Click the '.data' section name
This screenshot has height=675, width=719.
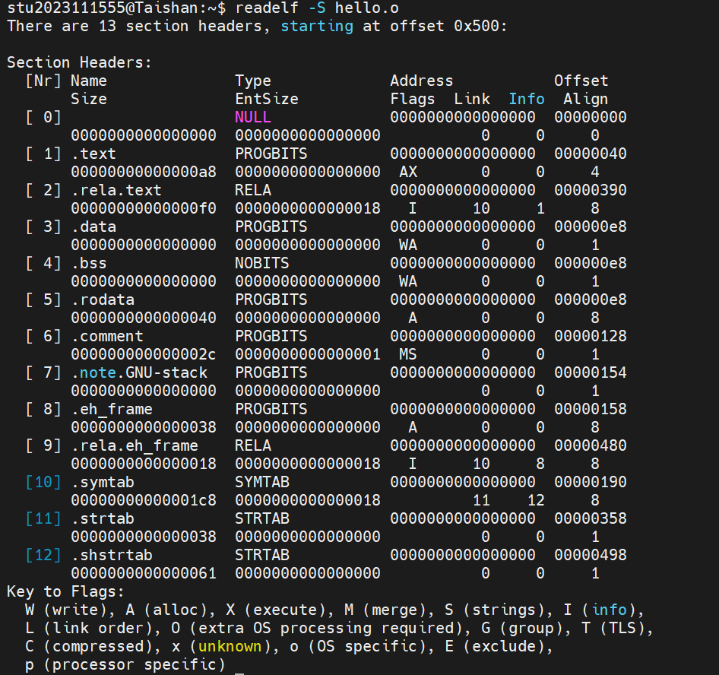[93, 227]
